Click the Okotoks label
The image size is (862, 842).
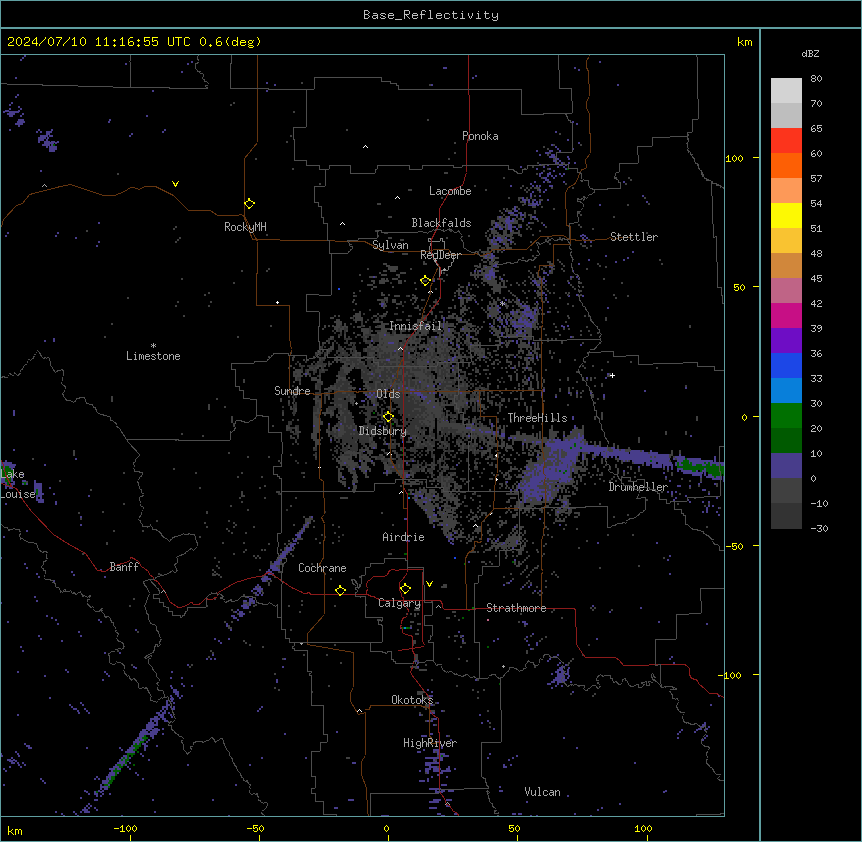pyautogui.click(x=412, y=700)
